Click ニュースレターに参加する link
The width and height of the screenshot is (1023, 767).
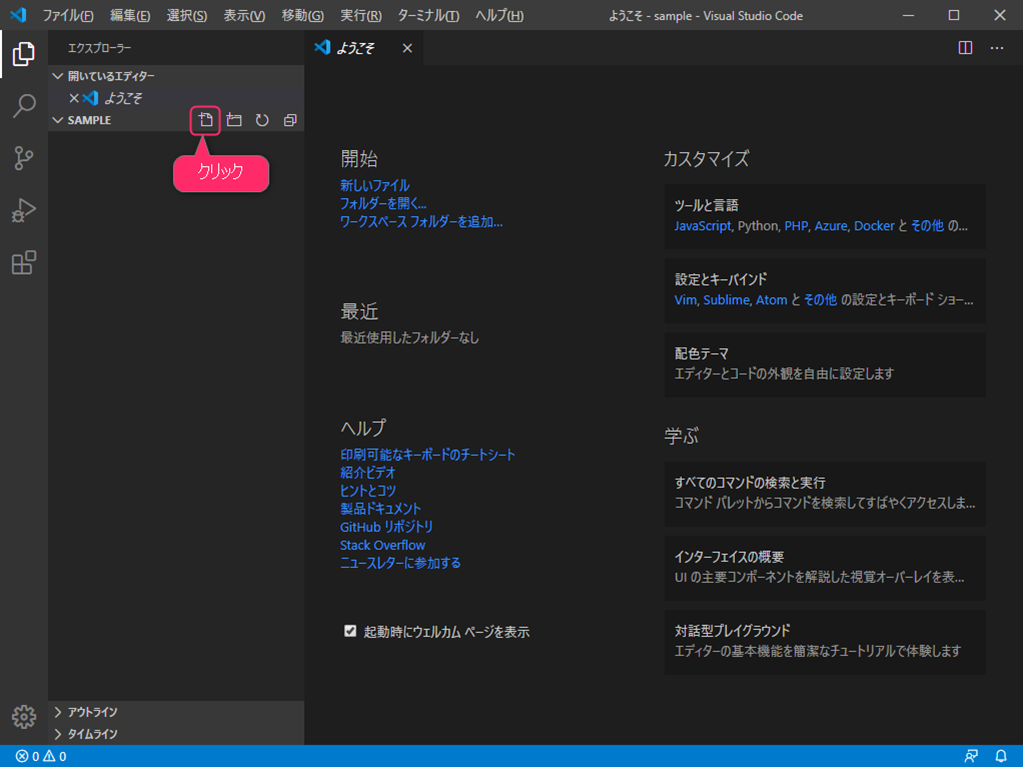coord(400,563)
